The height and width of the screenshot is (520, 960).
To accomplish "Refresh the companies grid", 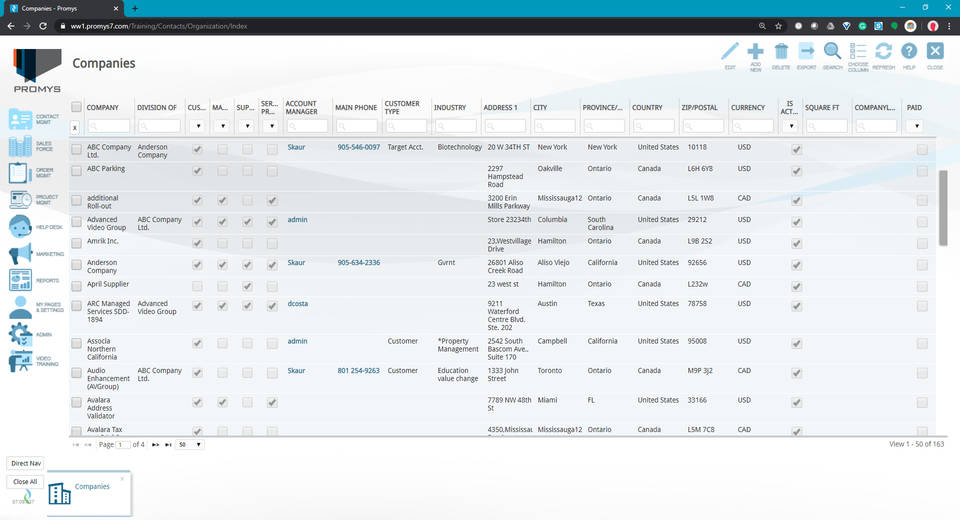I will pos(883,51).
